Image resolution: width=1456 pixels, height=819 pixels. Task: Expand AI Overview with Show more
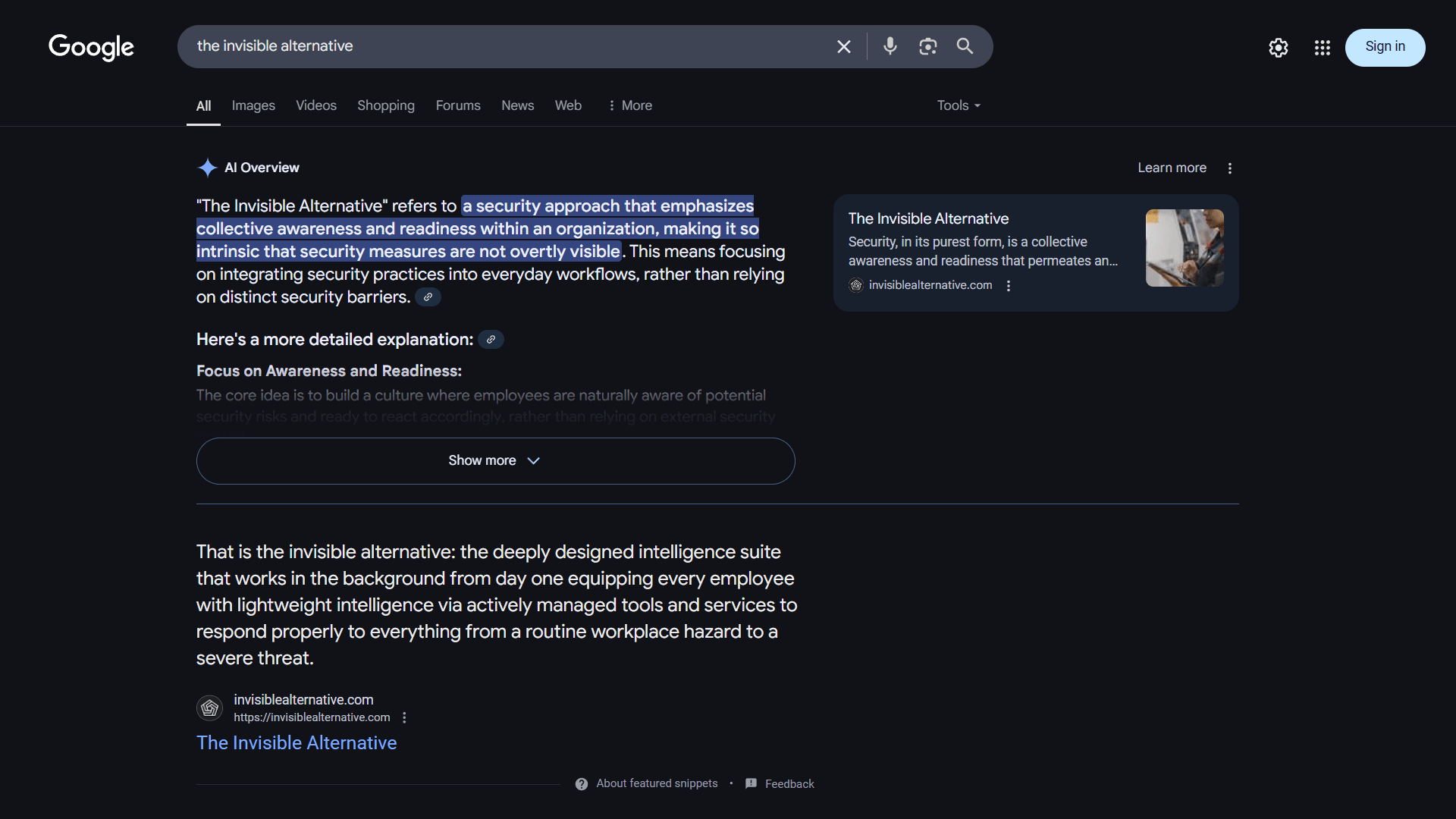(x=495, y=461)
